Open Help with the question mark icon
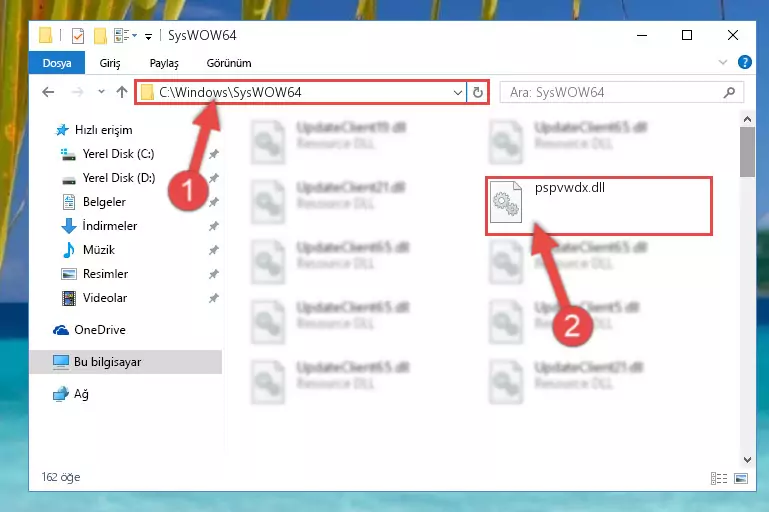 pyautogui.click(x=744, y=62)
